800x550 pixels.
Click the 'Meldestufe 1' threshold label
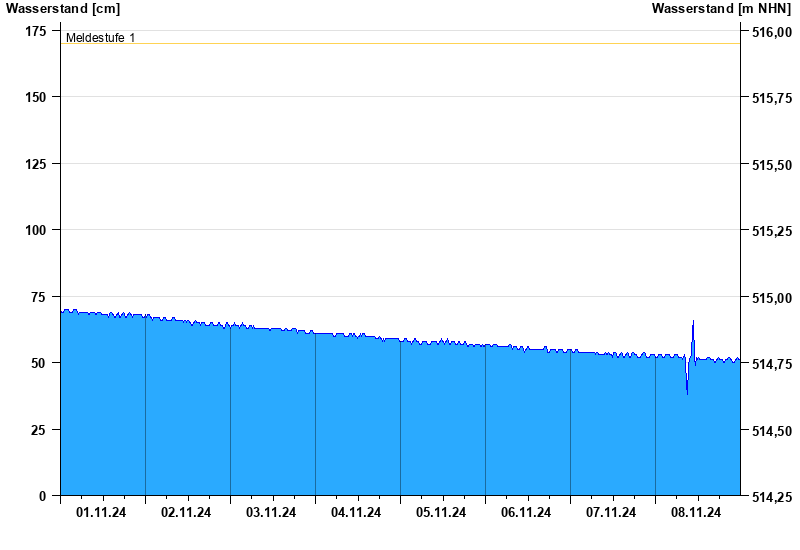pos(101,38)
